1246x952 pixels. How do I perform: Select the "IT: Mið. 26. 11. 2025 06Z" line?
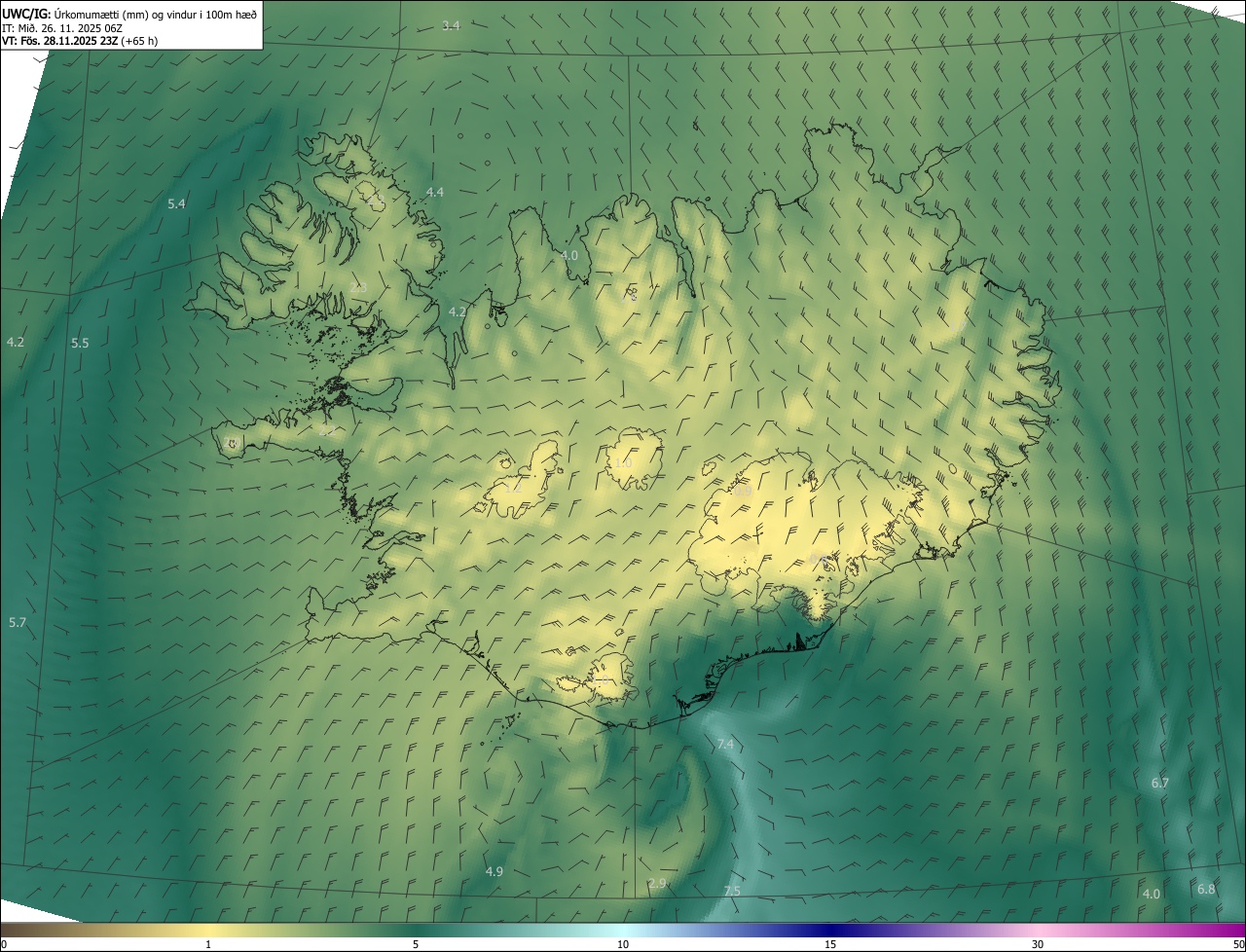click(62, 28)
